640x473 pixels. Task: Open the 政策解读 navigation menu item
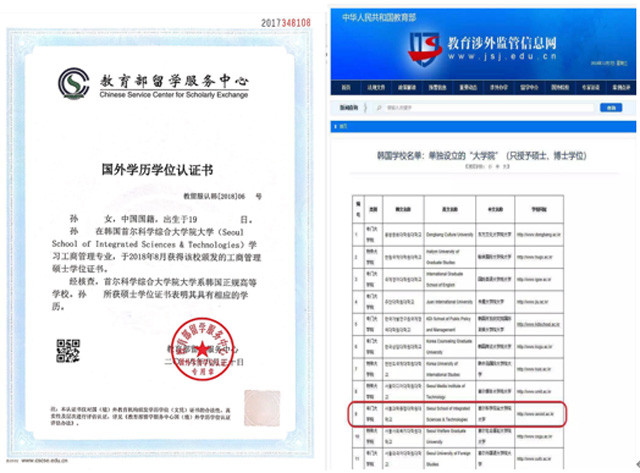407,87
